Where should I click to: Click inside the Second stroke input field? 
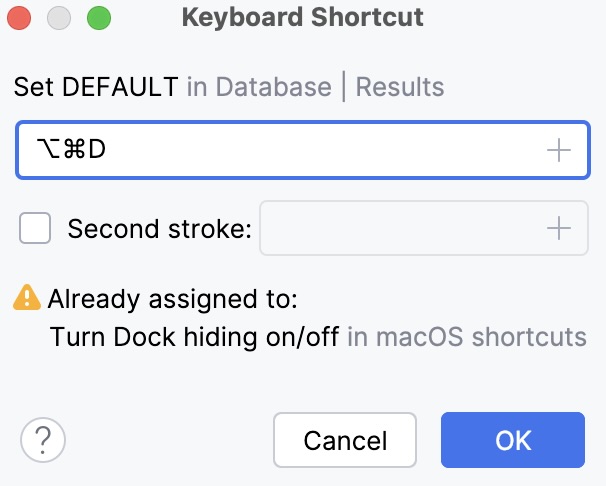(424, 228)
